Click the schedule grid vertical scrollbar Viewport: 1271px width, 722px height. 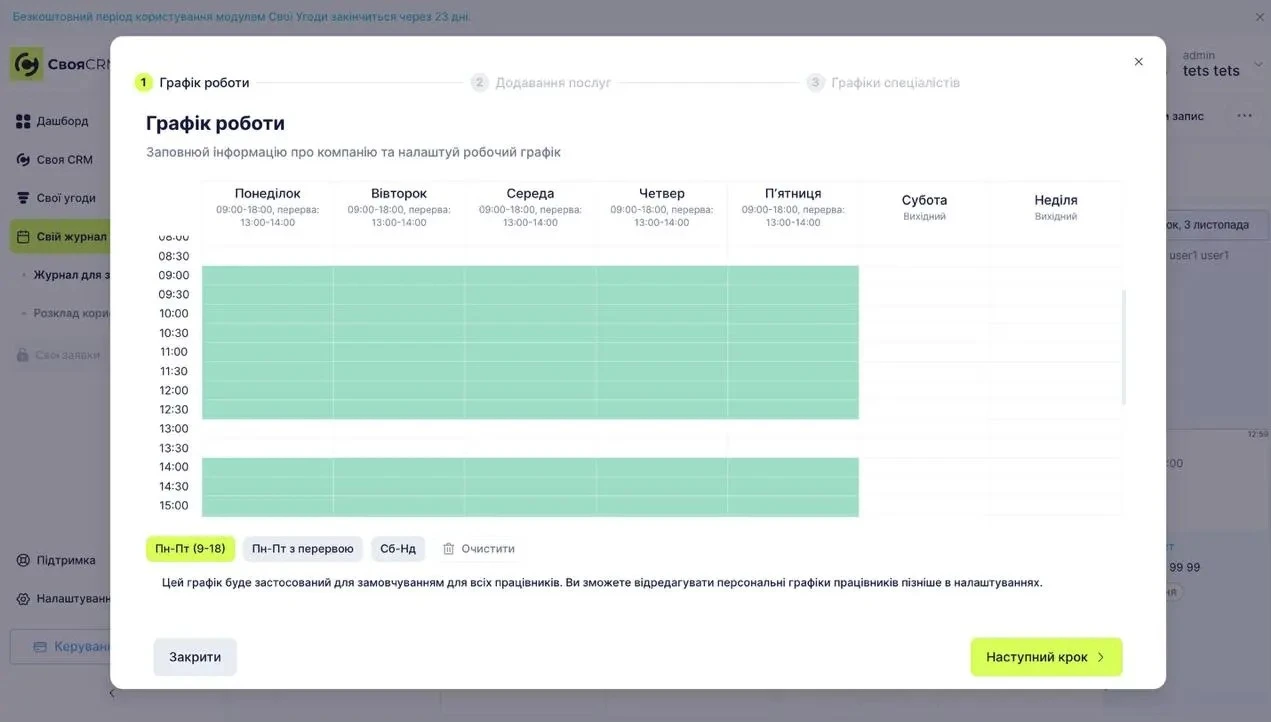pyautogui.click(x=1124, y=347)
